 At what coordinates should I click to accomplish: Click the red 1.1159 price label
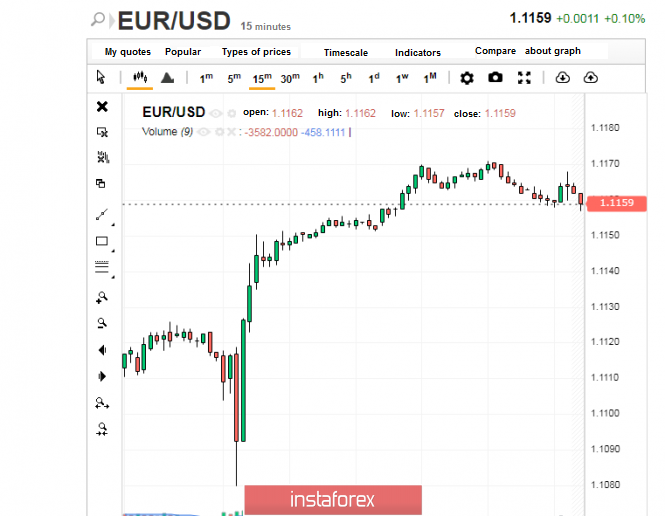coord(617,203)
